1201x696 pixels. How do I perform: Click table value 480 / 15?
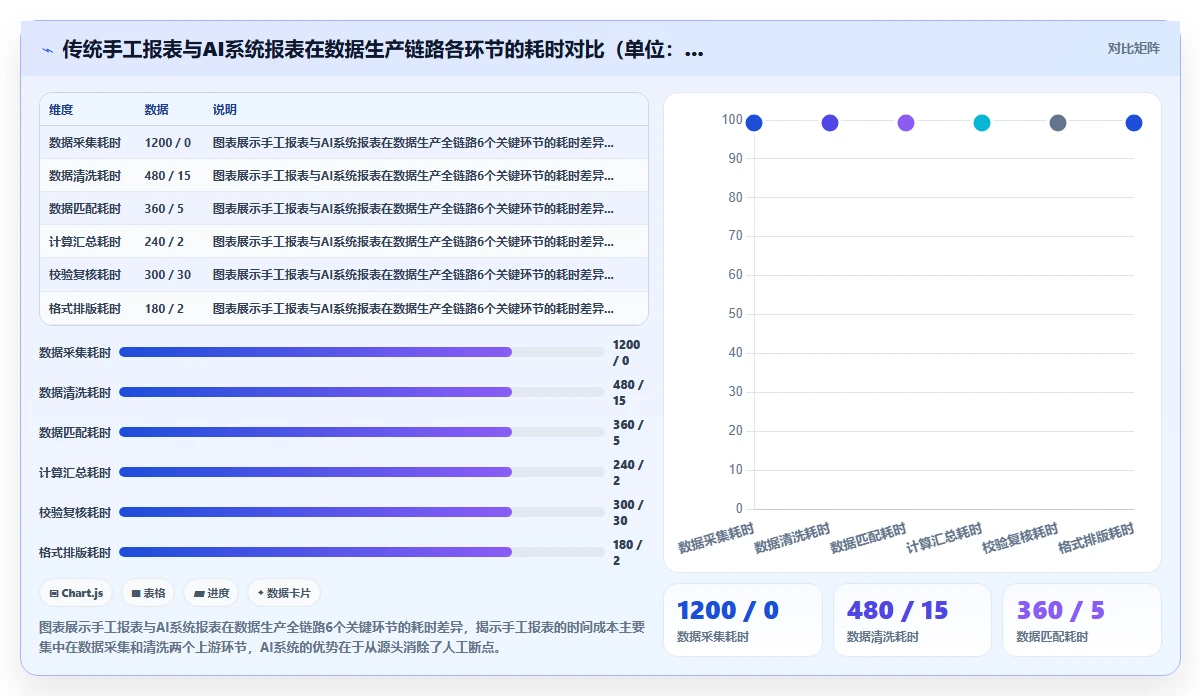[x=168, y=176]
